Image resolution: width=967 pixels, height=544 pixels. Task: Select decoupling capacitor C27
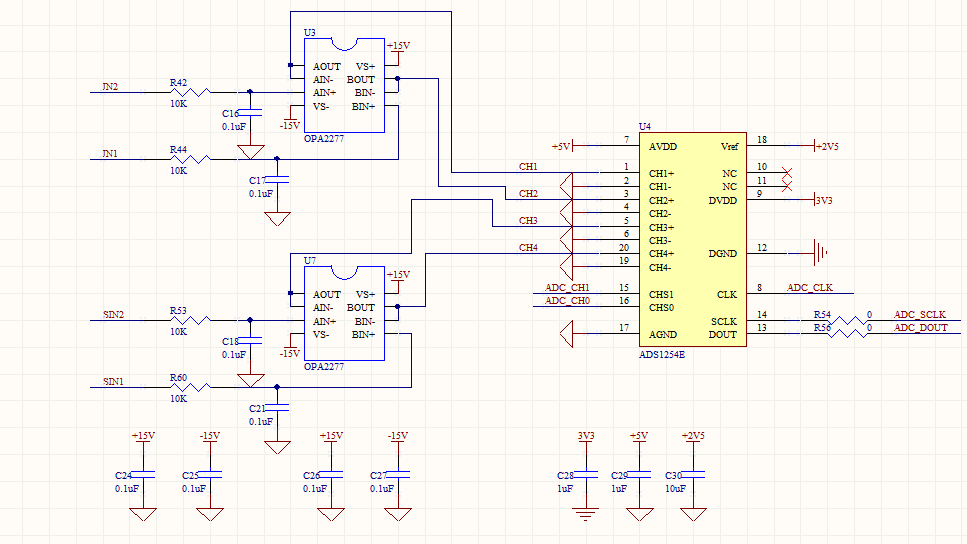(x=398, y=475)
